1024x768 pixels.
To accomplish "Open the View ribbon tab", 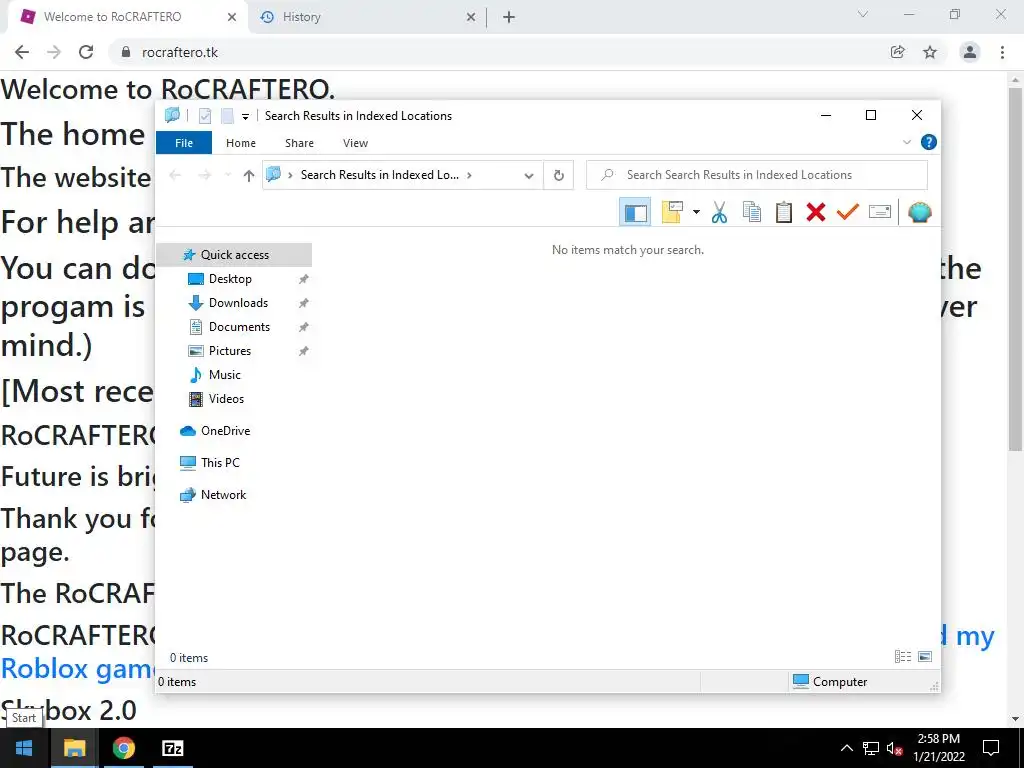I will point(355,143).
